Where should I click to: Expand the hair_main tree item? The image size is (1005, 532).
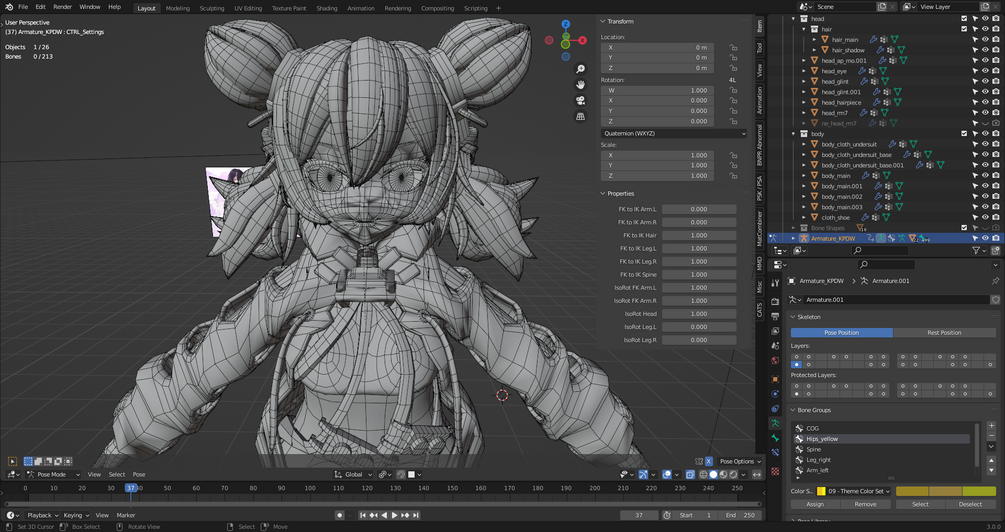pyautogui.click(x=814, y=40)
